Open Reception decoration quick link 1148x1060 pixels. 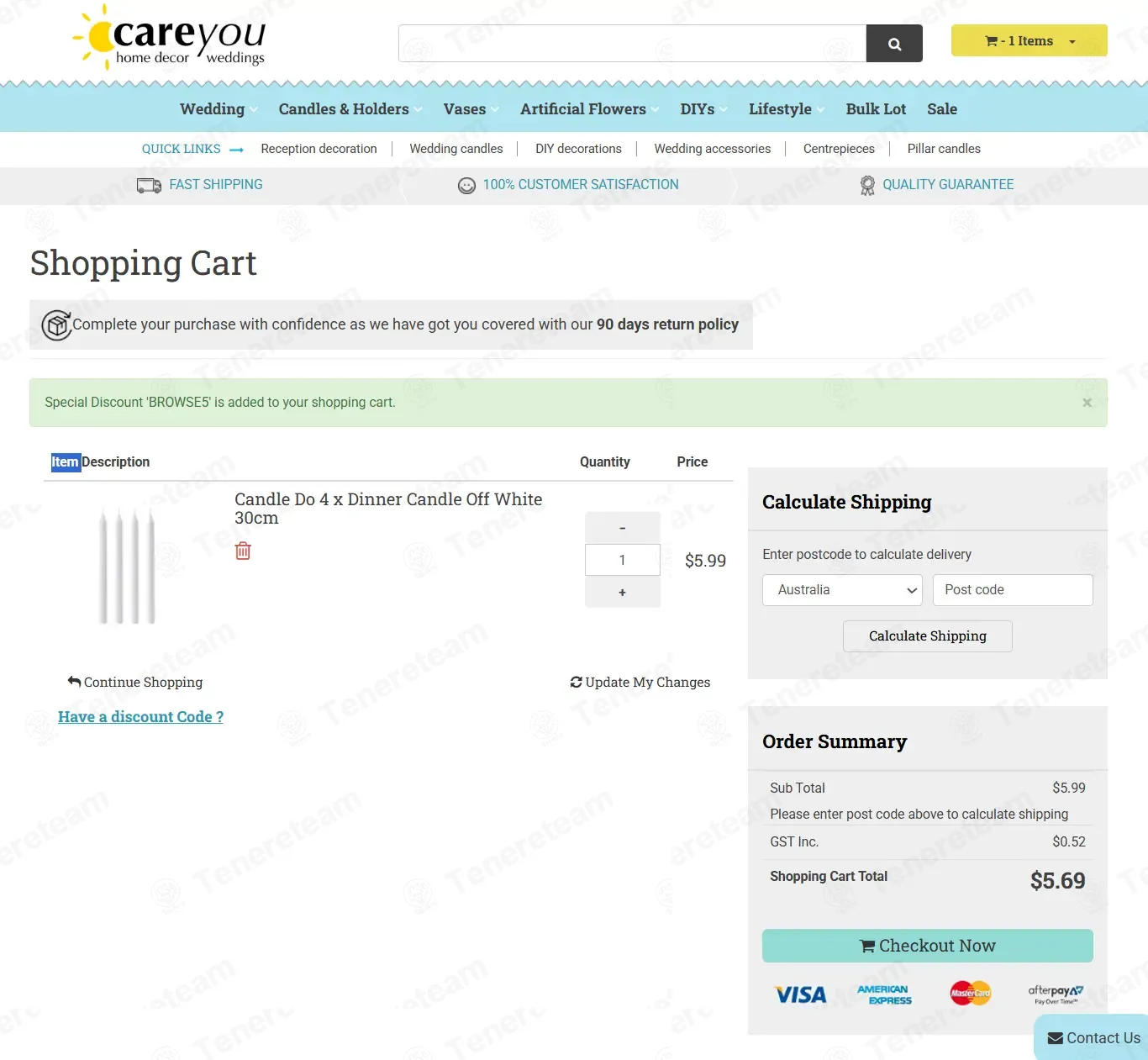point(319,149)
